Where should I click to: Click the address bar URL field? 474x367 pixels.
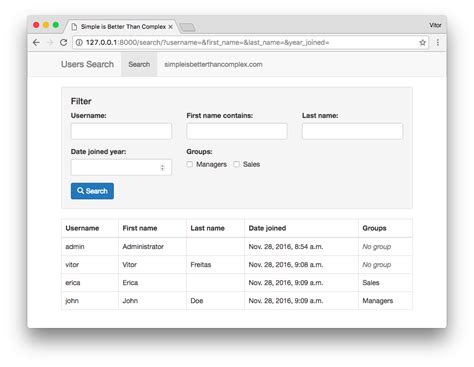click(x=250, y=42)
